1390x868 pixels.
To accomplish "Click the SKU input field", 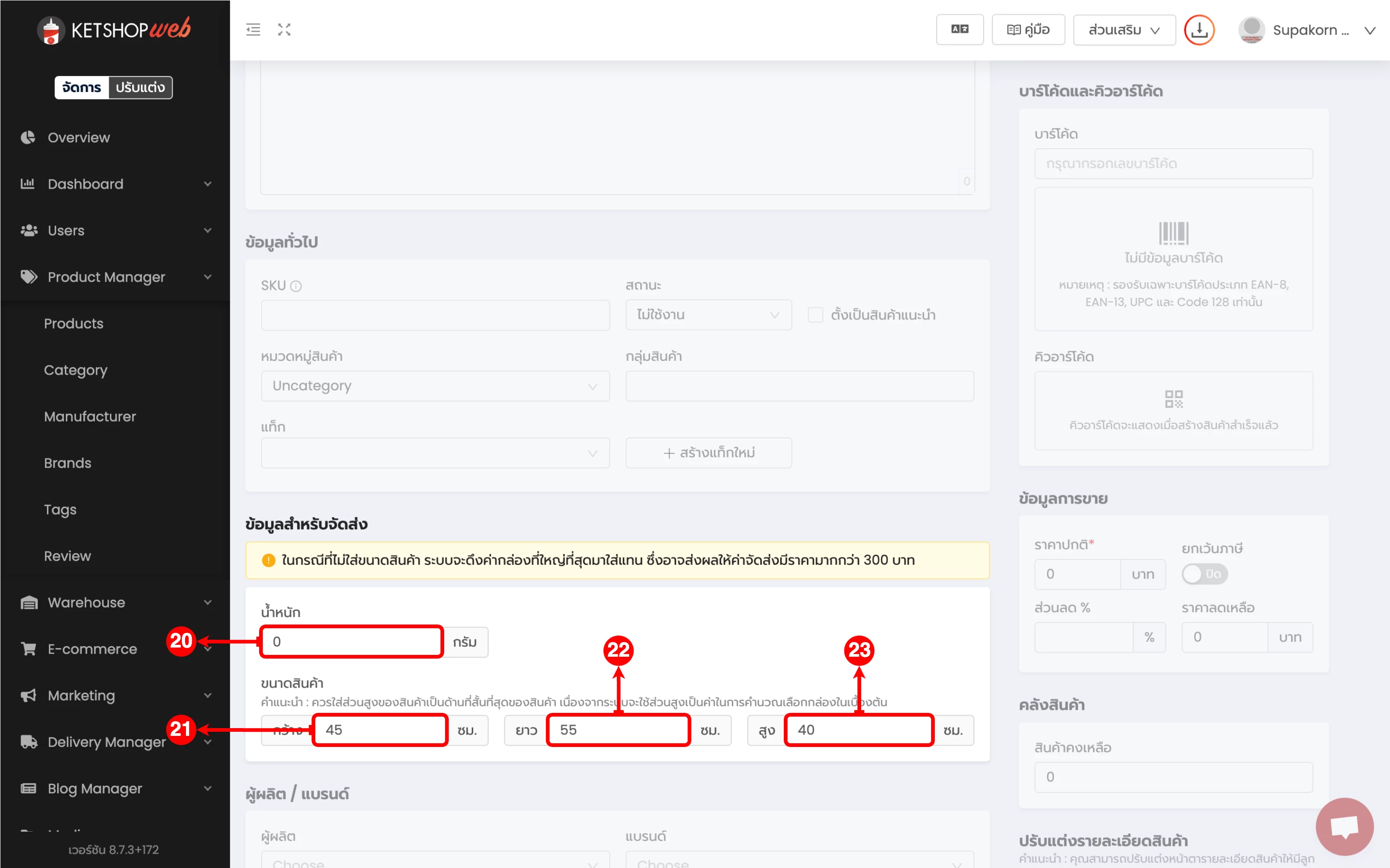I will (x=434, y=315).
